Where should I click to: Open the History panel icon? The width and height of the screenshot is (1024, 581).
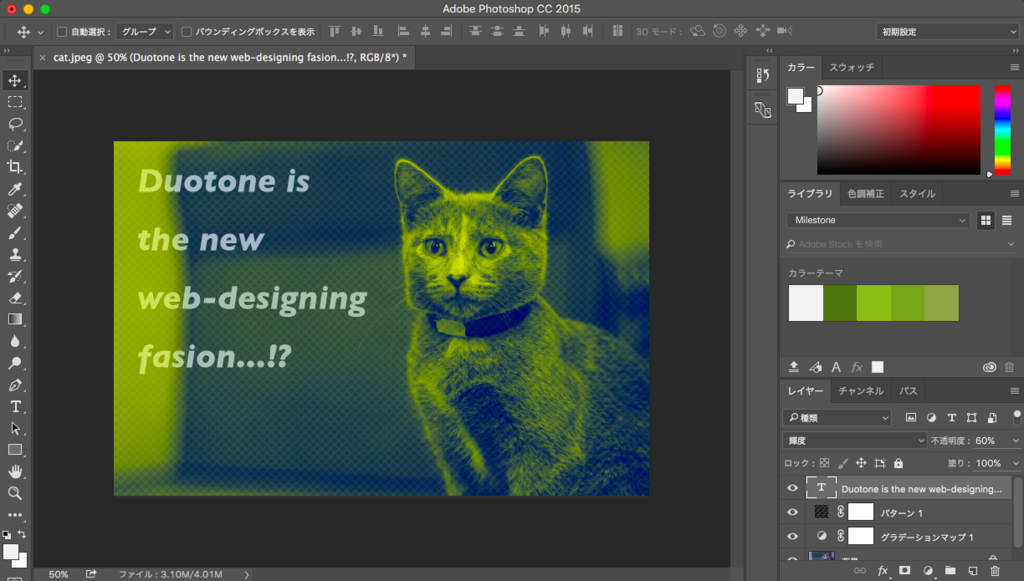[762, 76]
